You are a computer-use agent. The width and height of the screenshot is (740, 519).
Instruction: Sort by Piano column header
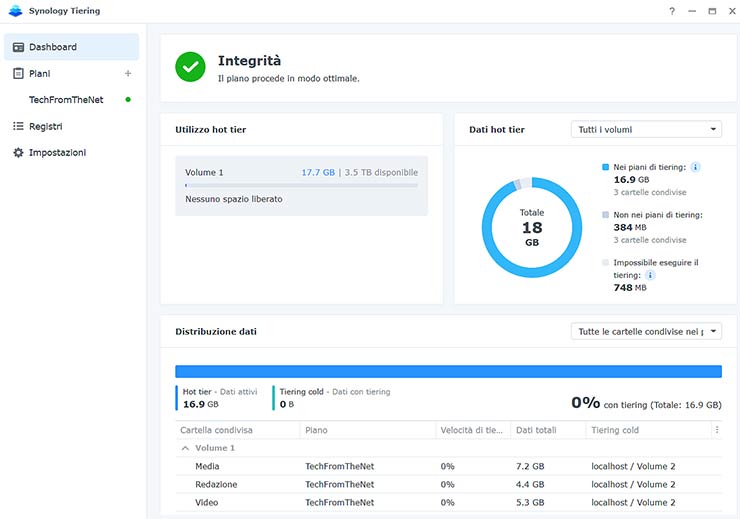[x=367, y=430]
